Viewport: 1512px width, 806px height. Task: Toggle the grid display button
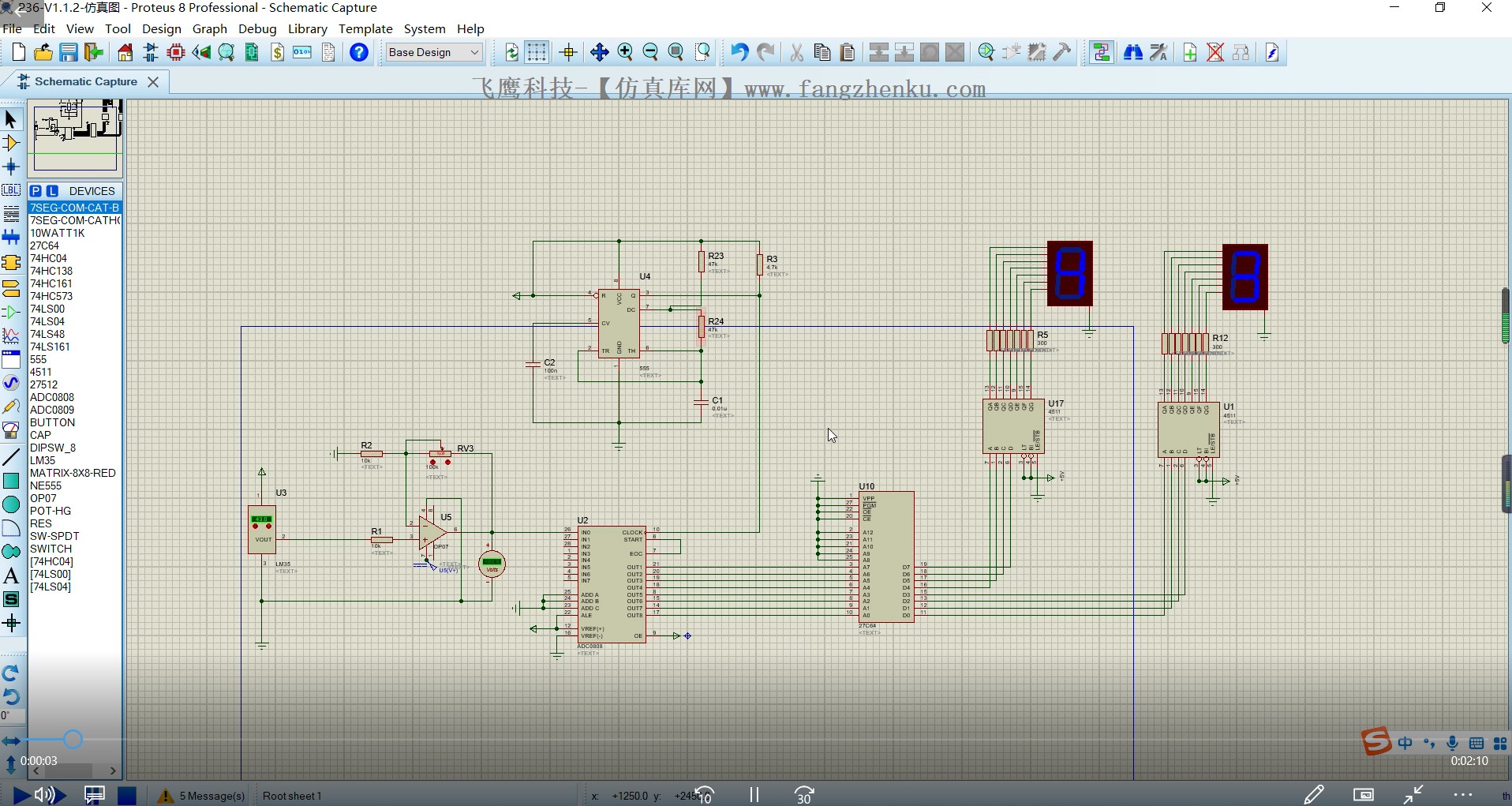pyautogui.click(x=537, y=53)
